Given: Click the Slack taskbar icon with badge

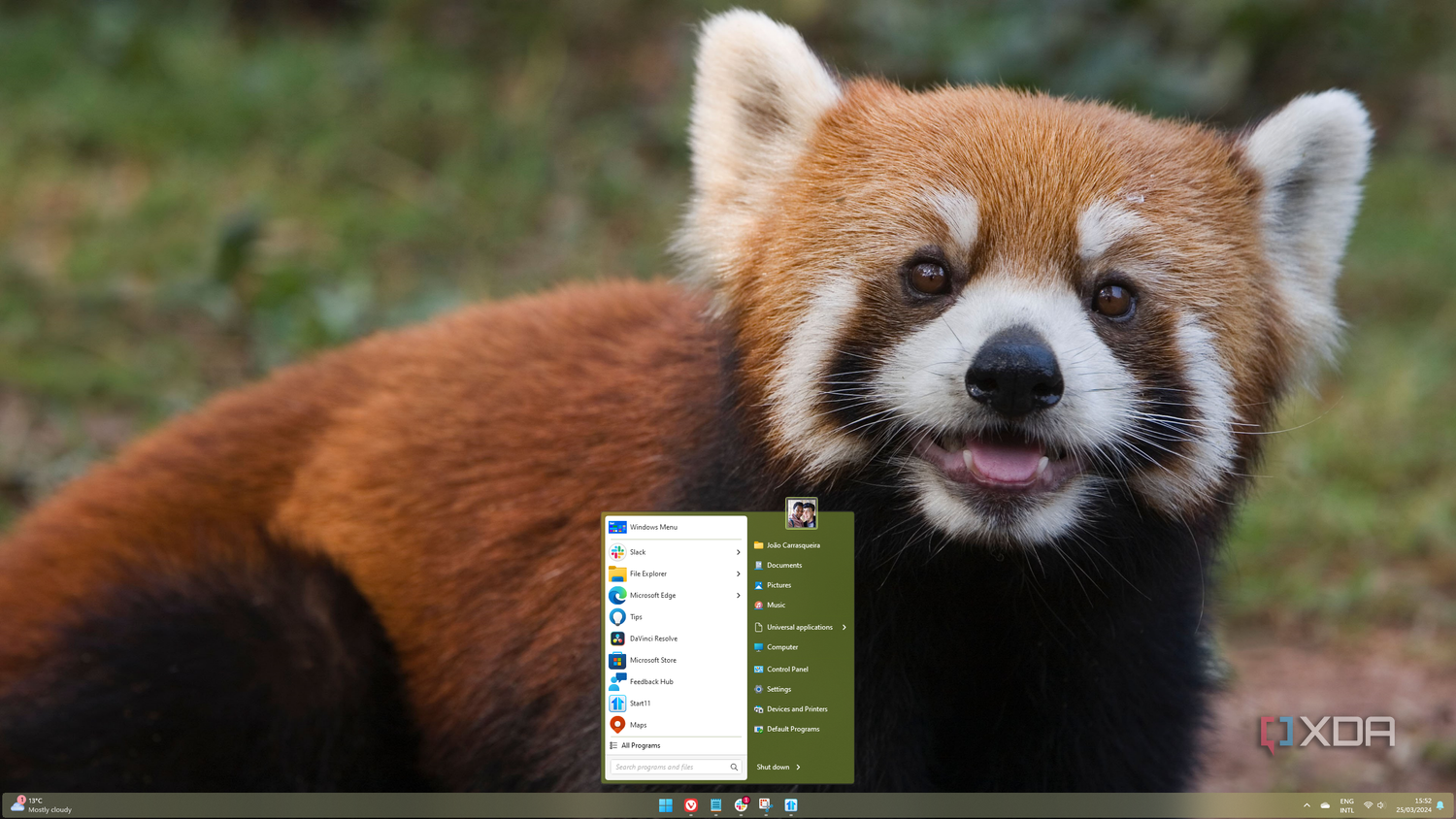Looking at the screenshot, I should click(742, 805).
